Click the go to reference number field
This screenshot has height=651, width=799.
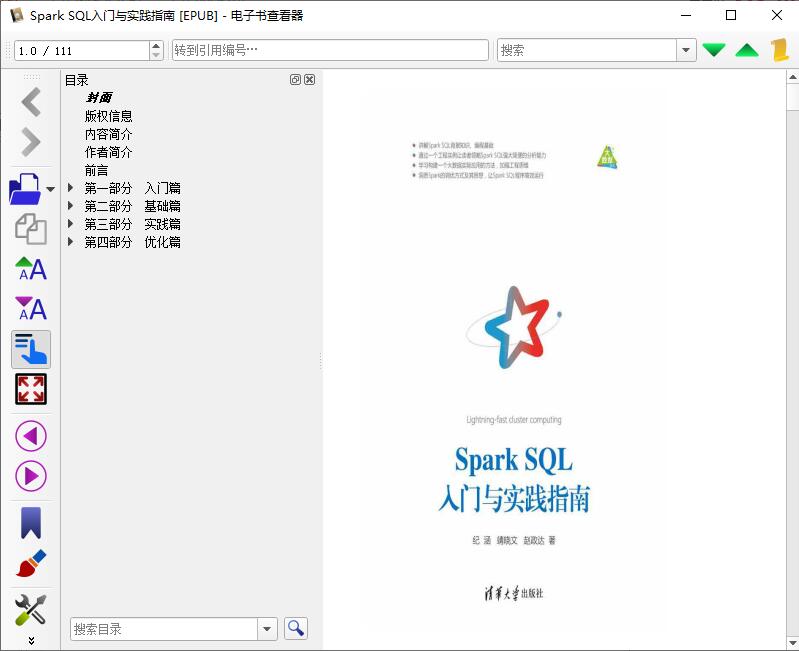pyautogui.click(x=330, y=50)
